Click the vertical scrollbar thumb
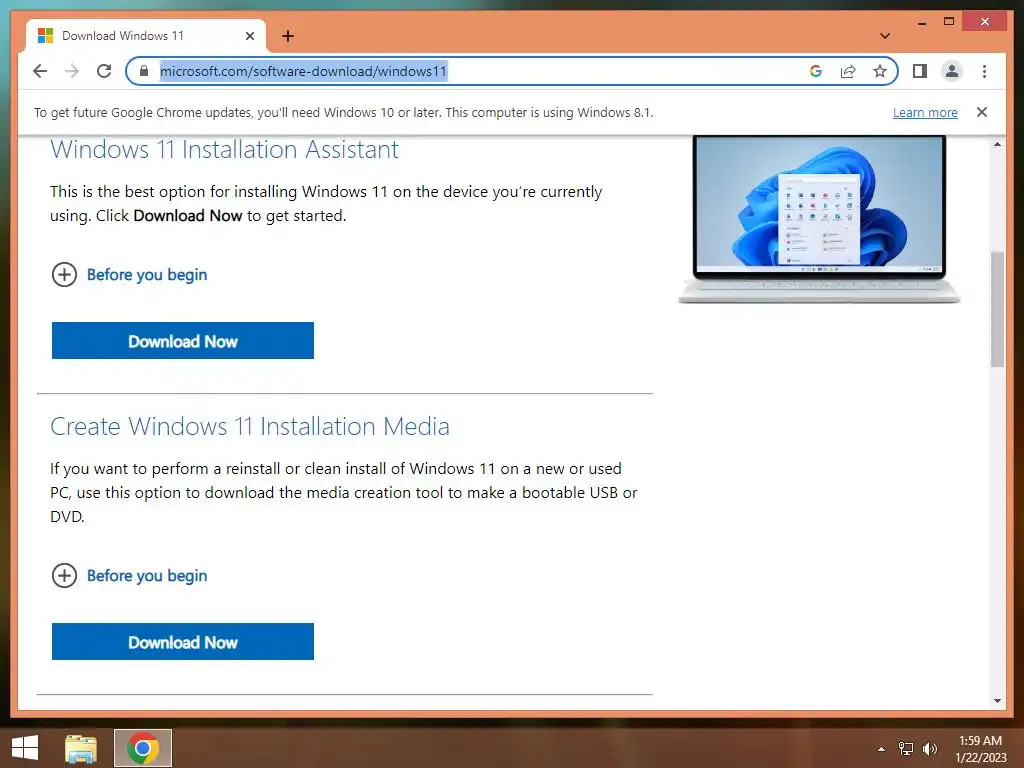Screen dimensions: 1024x768 coord(997,309)
